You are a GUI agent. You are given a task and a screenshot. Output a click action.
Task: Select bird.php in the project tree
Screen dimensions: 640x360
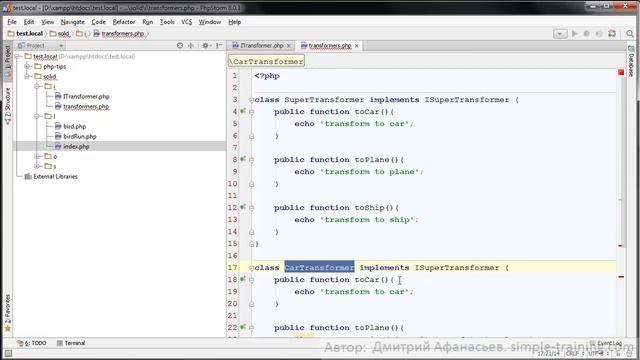[74, 127]
